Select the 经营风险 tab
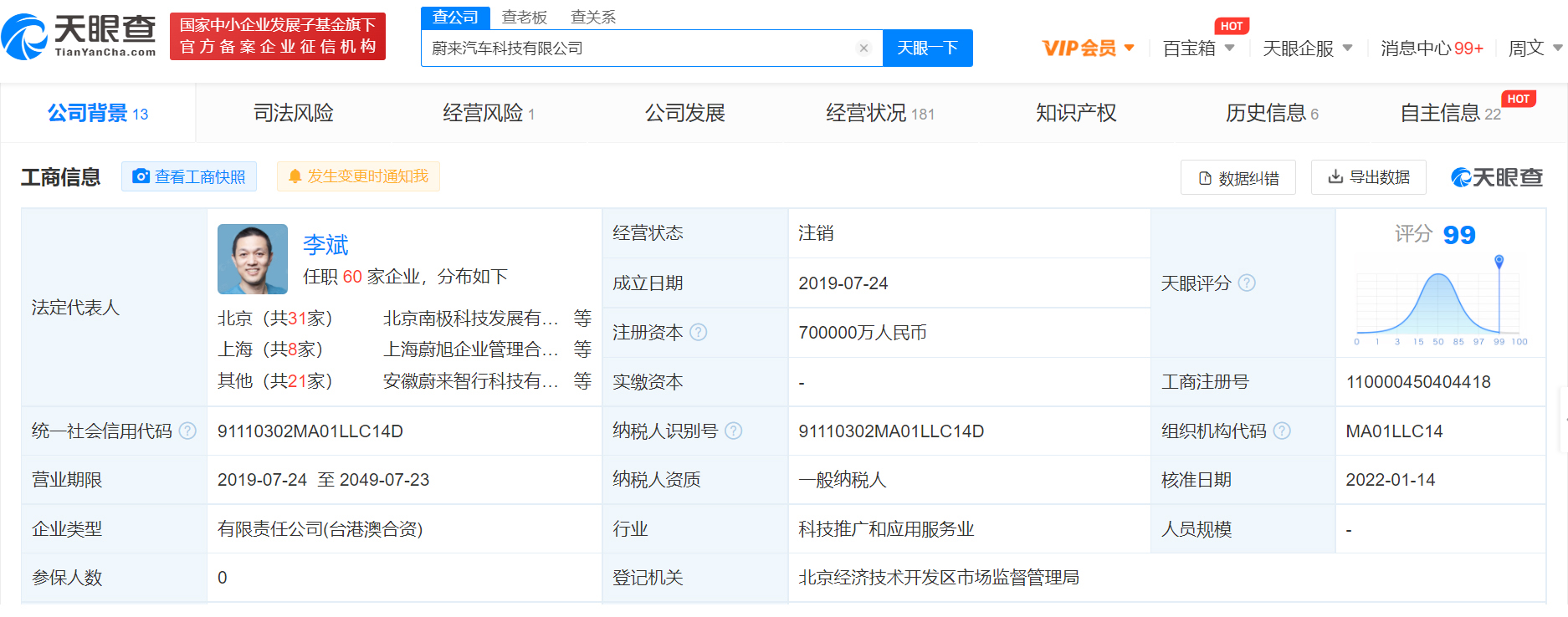 tap(489, 113)
